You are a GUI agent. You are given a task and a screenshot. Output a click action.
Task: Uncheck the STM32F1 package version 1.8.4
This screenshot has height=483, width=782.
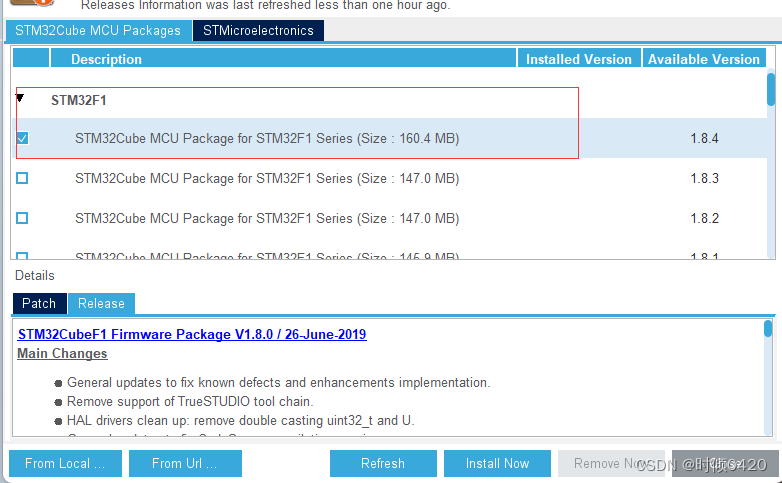[x=22, y=138]
